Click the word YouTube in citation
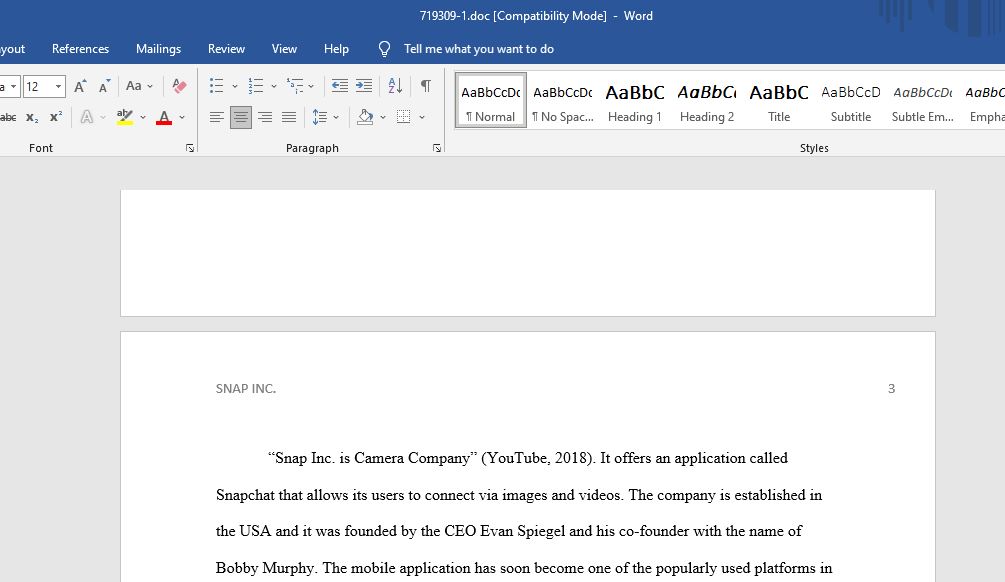This screenshot has height=582, width=1005. point(517,458)
